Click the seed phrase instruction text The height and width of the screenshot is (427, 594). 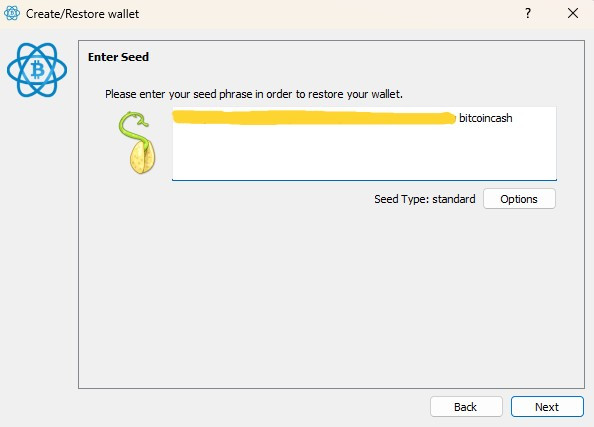click(x=254, y=94)
